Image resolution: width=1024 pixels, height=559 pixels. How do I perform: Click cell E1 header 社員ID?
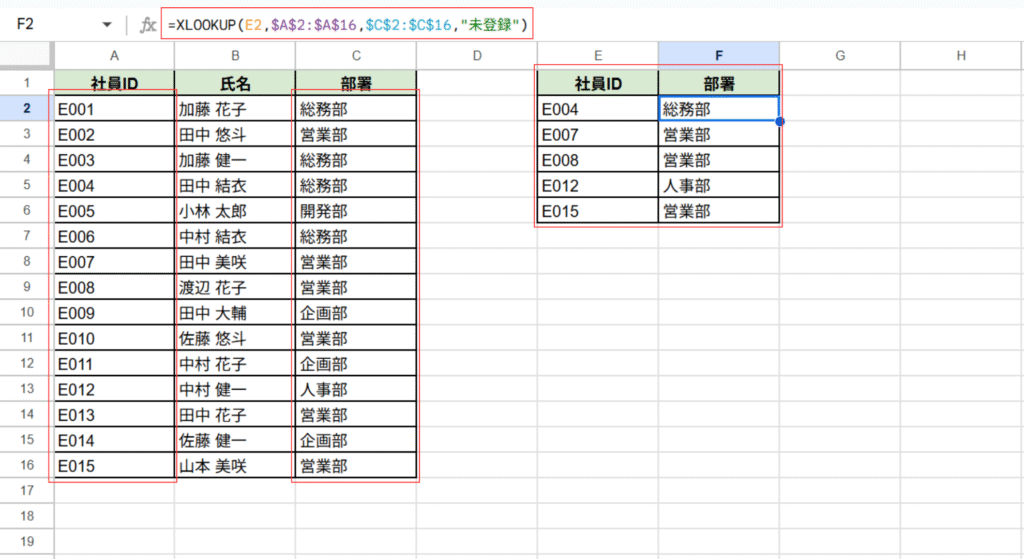pyautogui.click(x=598, y=83)
